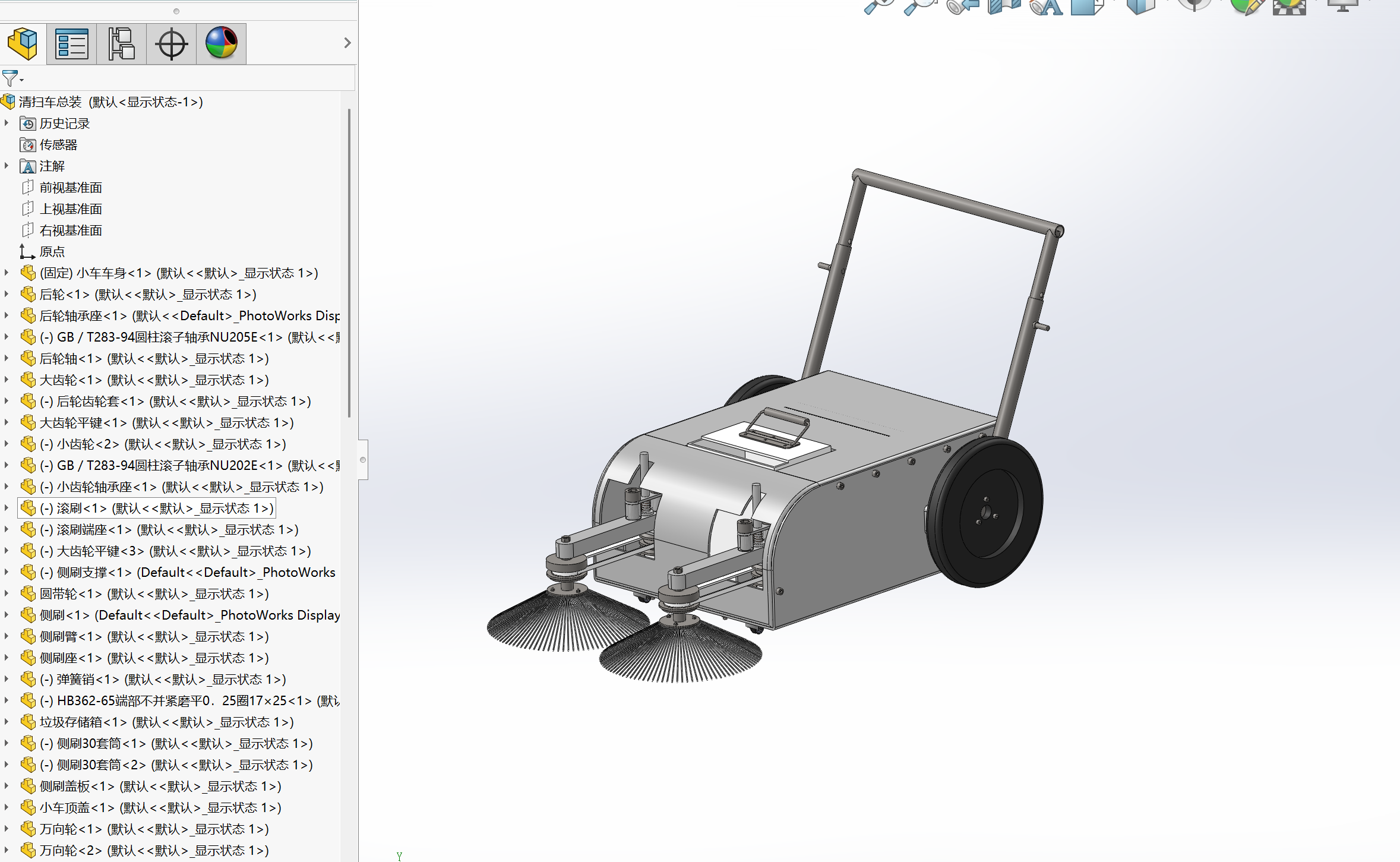Screen dimensions: 1400x862
Task: Expand the manager tabs chevron arrow
Action: click(x=347, y=43)
